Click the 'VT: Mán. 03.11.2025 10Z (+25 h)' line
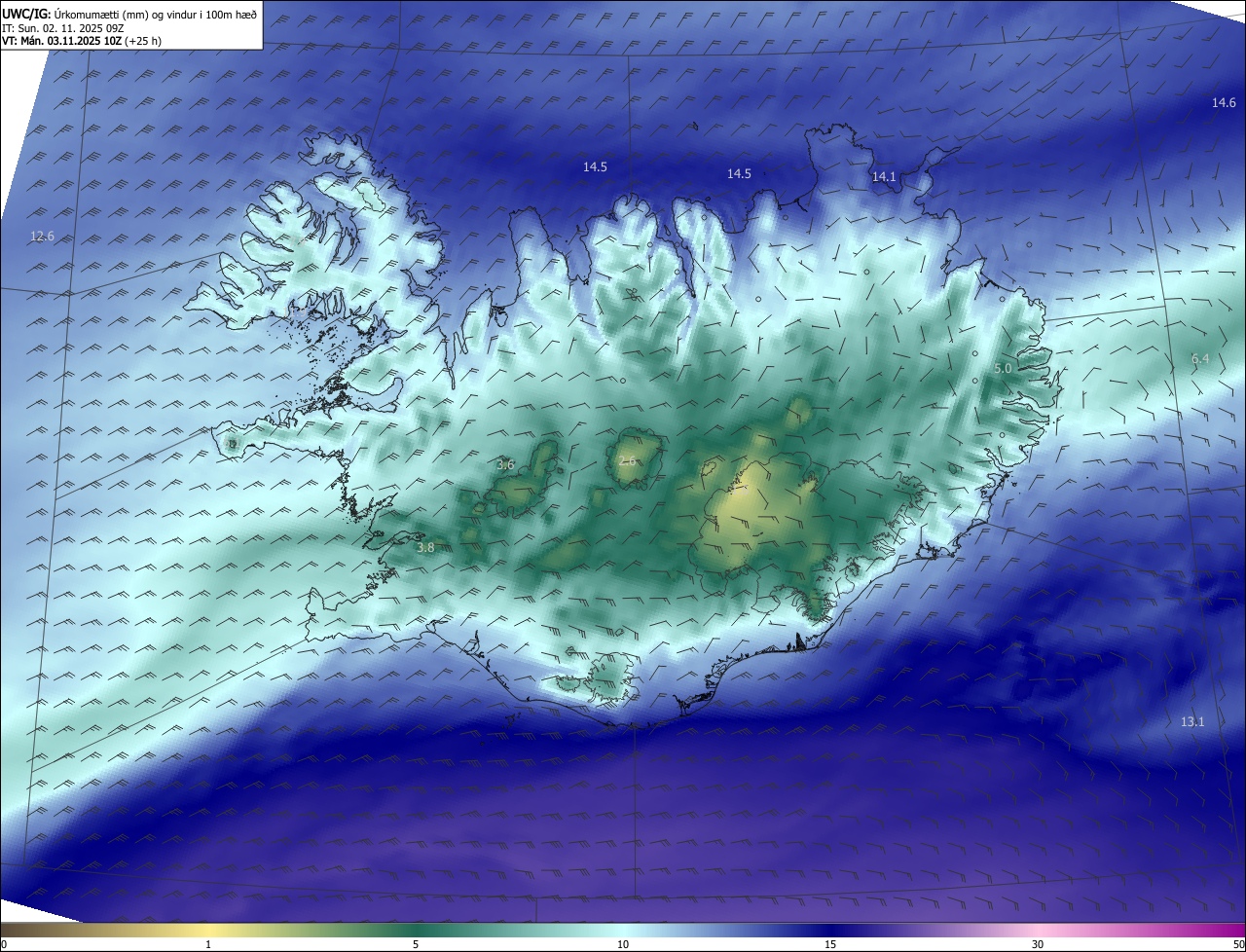Screen dimensions: 1246x952 [82, 41]
